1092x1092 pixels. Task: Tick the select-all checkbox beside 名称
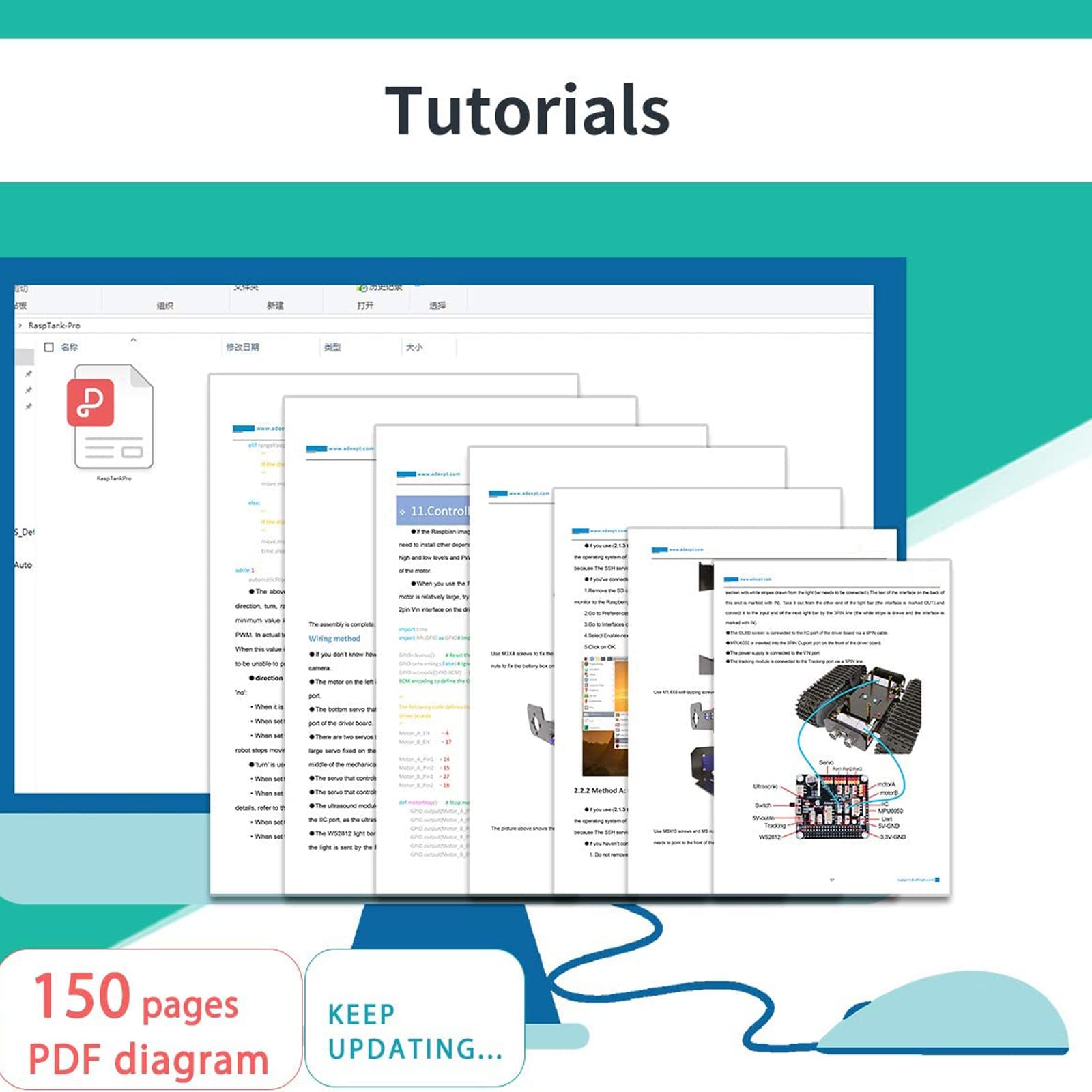click(x=49, y=347)
